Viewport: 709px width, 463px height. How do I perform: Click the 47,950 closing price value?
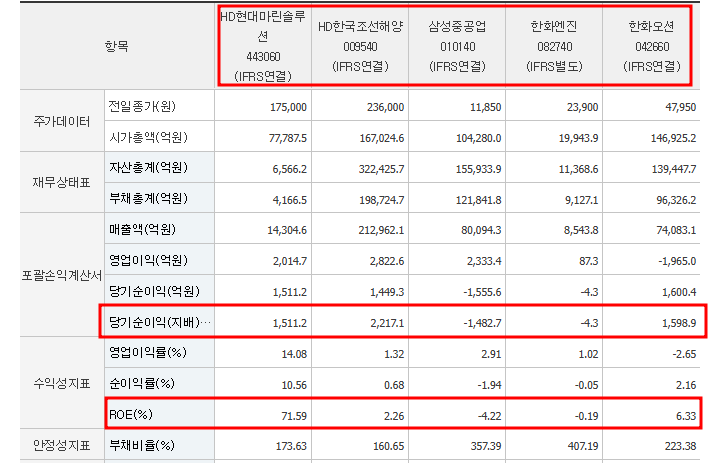tap(681, 107)
